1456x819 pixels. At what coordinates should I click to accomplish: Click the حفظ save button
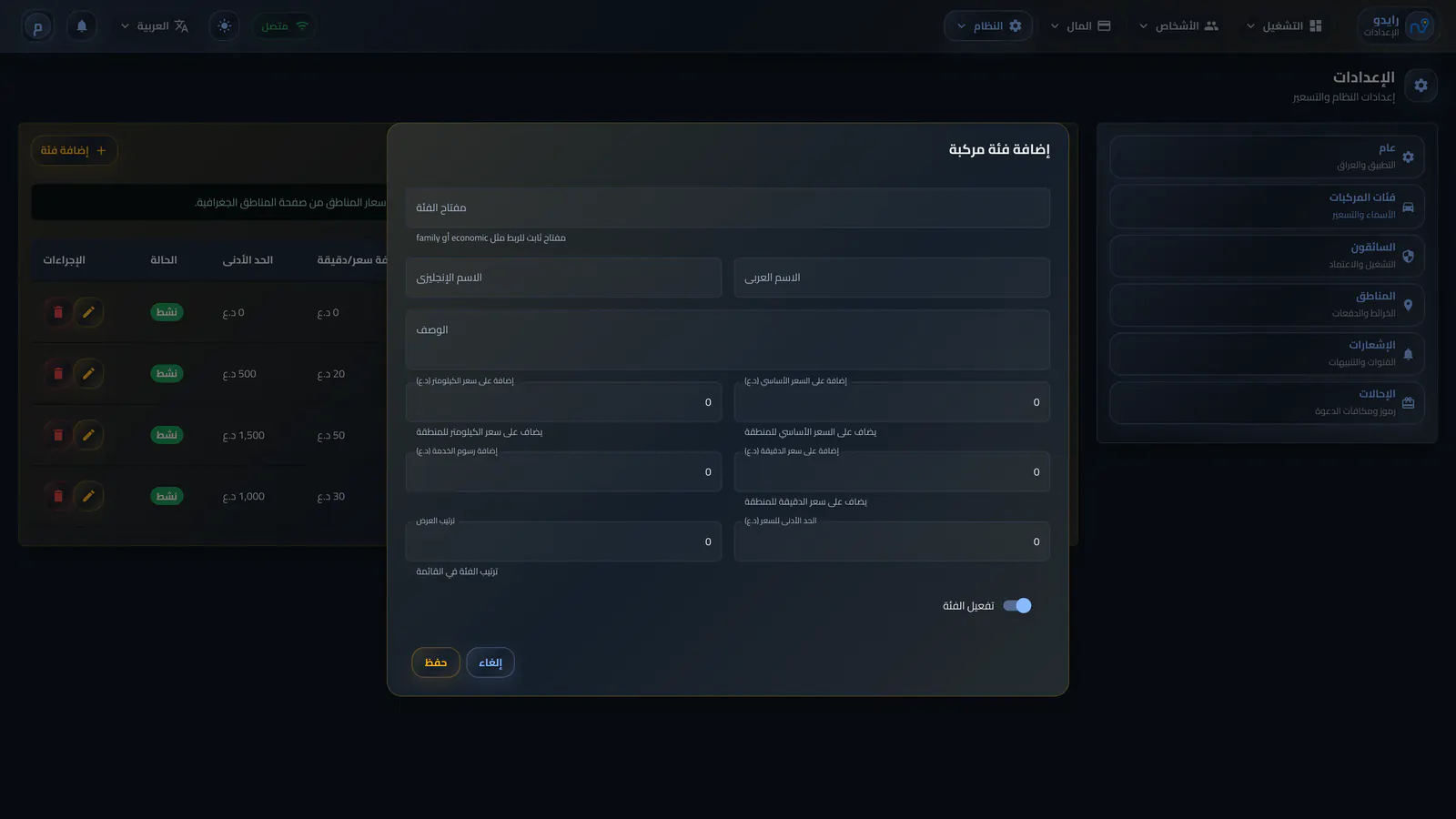(x=436, y=662)
